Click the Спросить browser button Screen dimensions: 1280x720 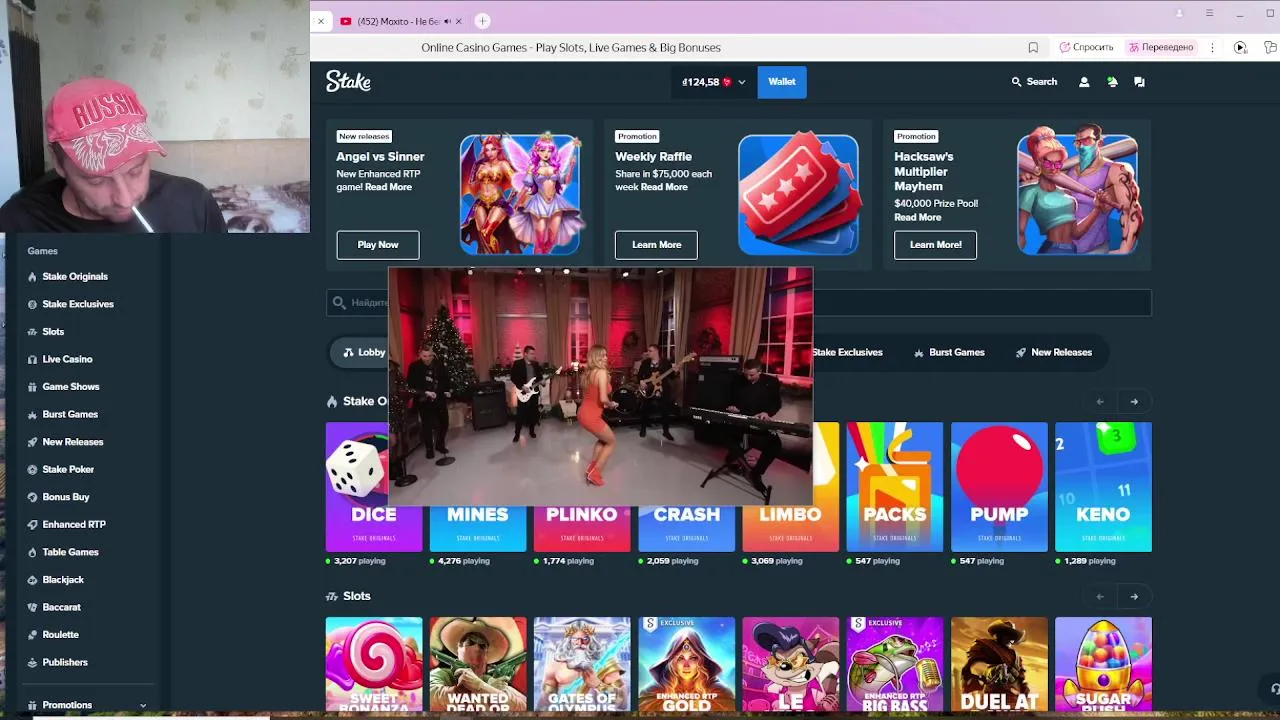point(1087,48)
